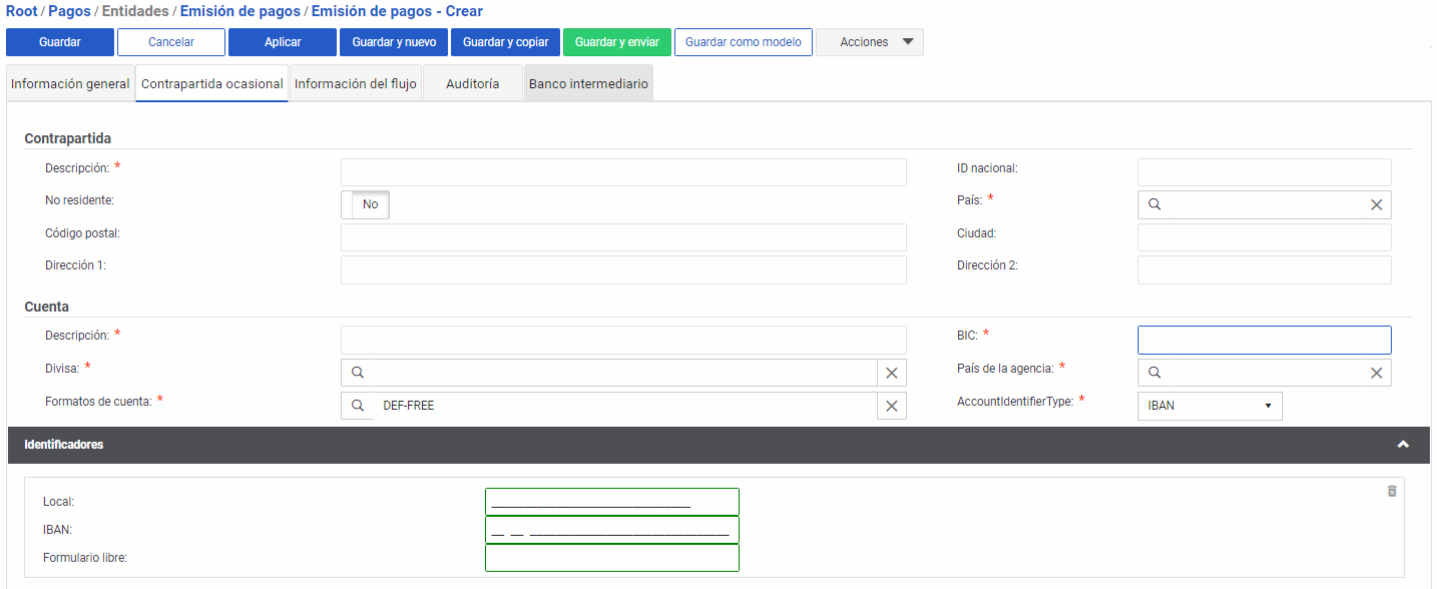Click the search icon in Divisa field
1437x589 pixels.
pos(357,373)
